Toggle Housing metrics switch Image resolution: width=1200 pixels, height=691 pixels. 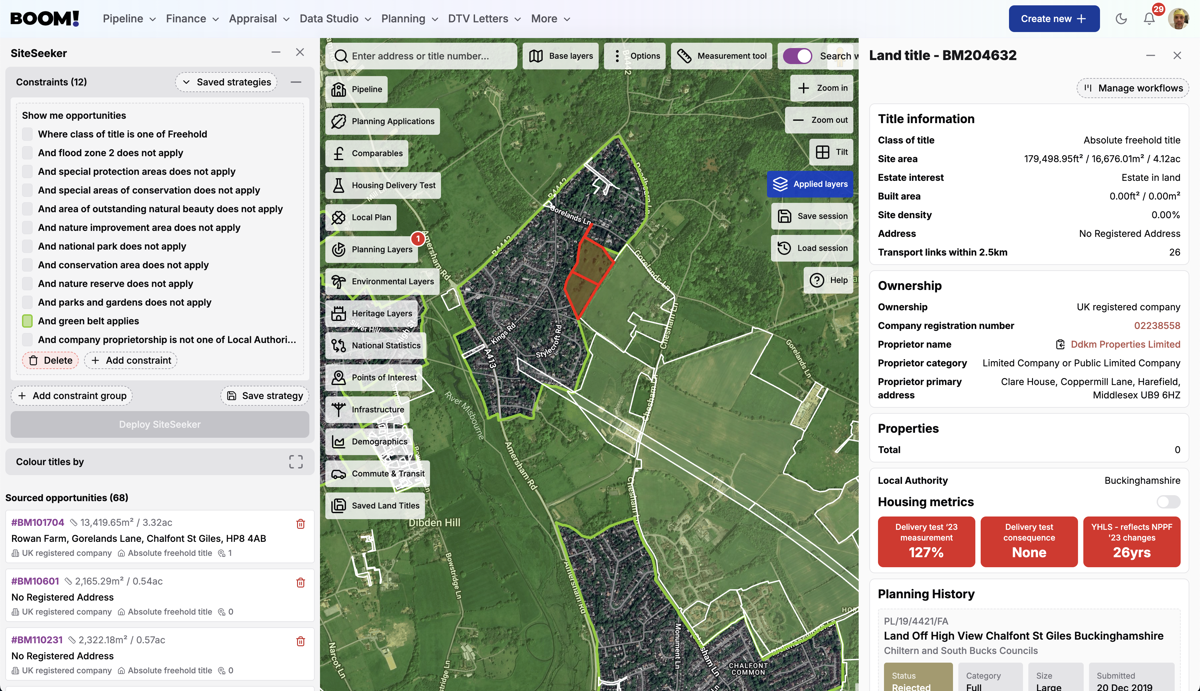click(x=1168, y=502)
